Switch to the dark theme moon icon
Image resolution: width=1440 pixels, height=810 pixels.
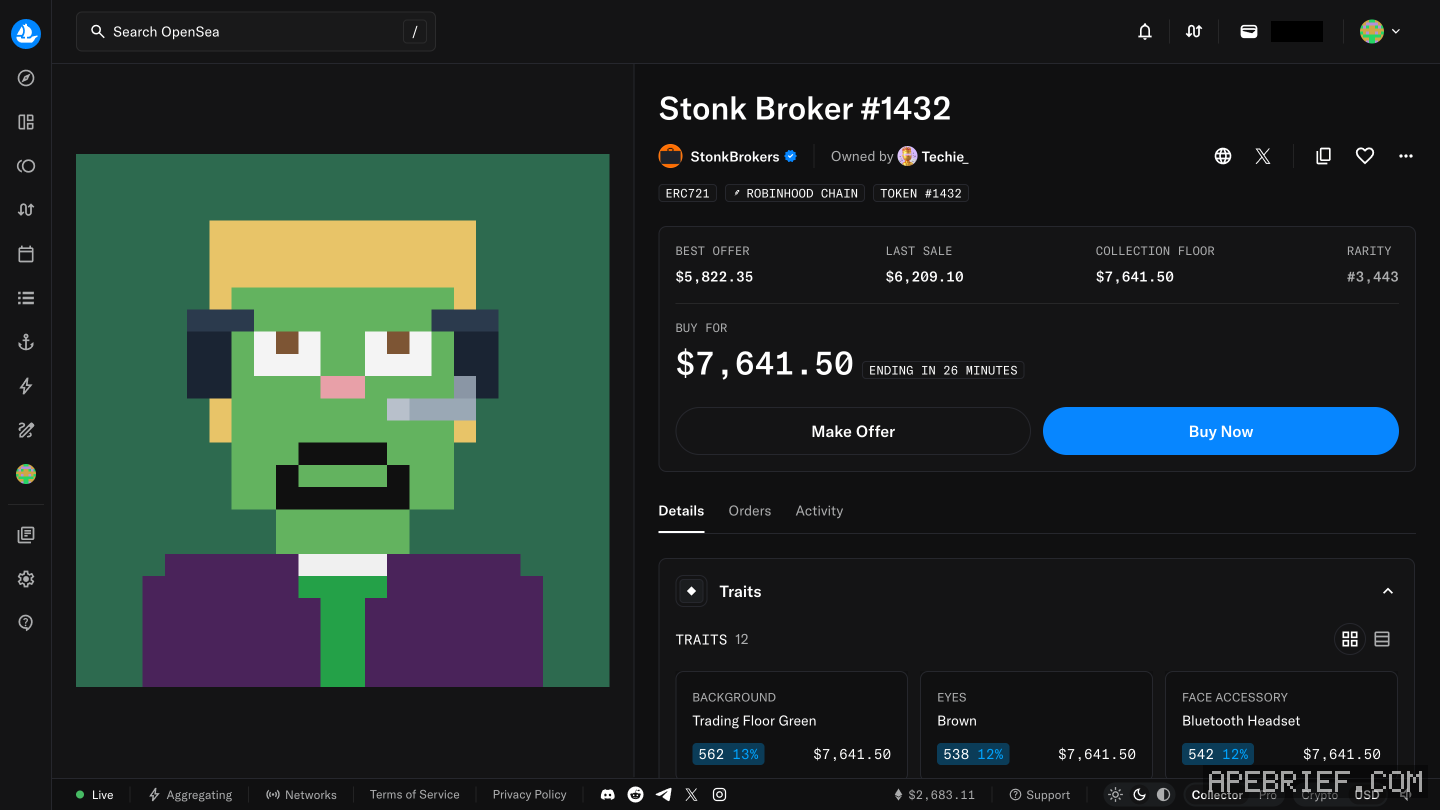1139,795
